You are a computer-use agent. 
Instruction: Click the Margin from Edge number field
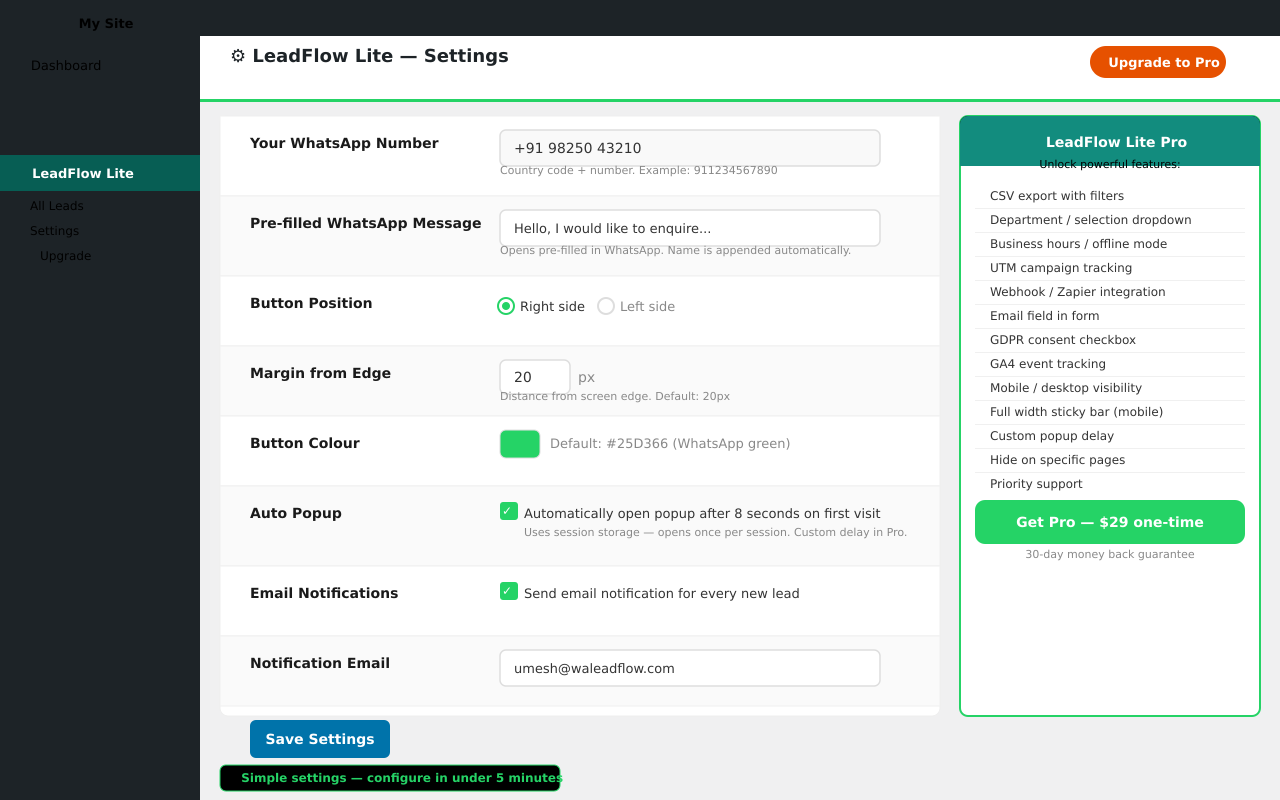pos(535,377)
